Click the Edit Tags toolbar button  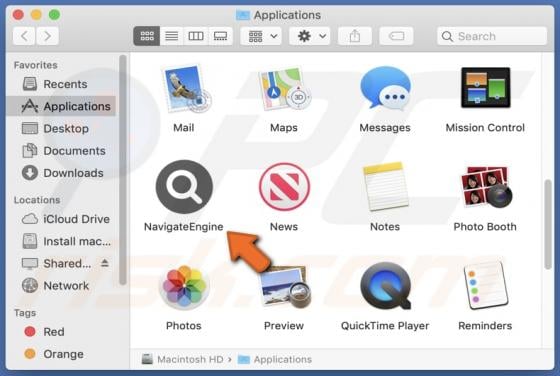pyautogui.click(x=396, y=36)
